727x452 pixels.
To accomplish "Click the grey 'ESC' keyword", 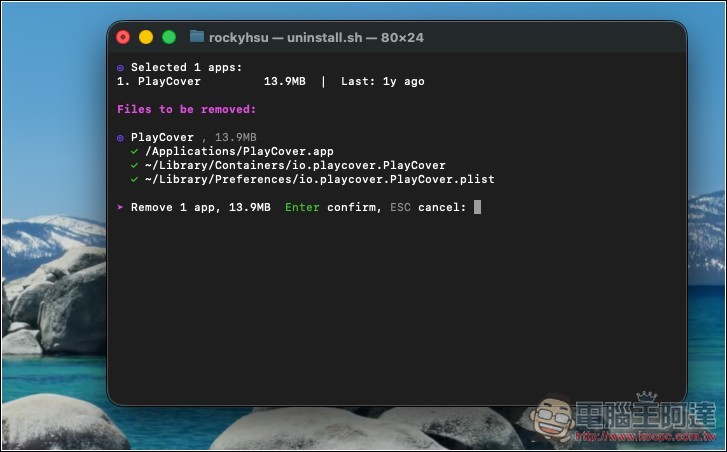I will pos(400,207).
